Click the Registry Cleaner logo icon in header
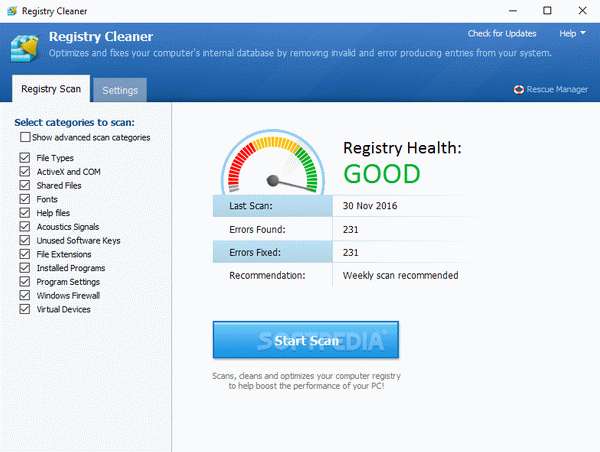Screen dimensions: 600x452 [25, 46]
